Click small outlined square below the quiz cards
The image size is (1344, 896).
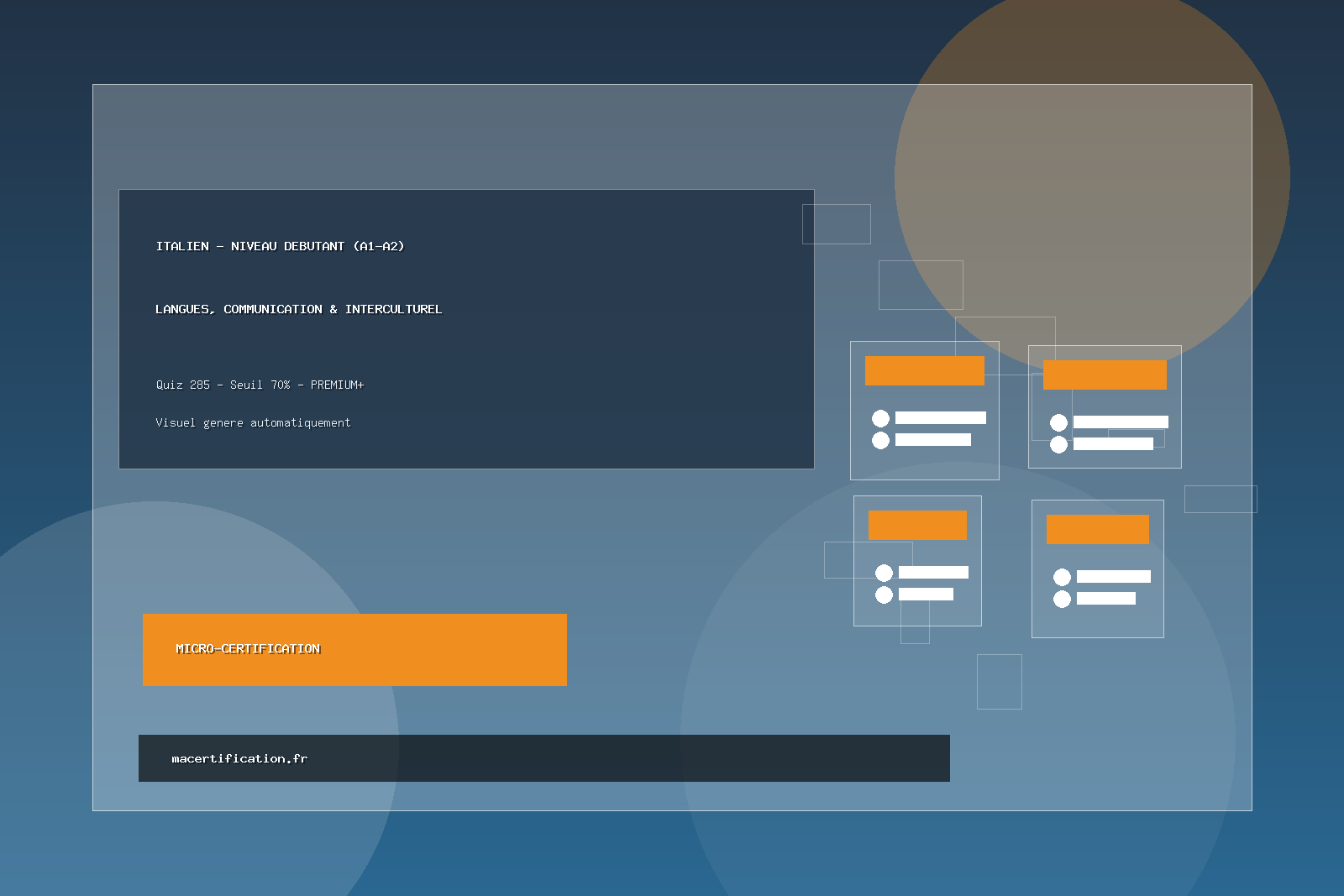coord(999,681)
